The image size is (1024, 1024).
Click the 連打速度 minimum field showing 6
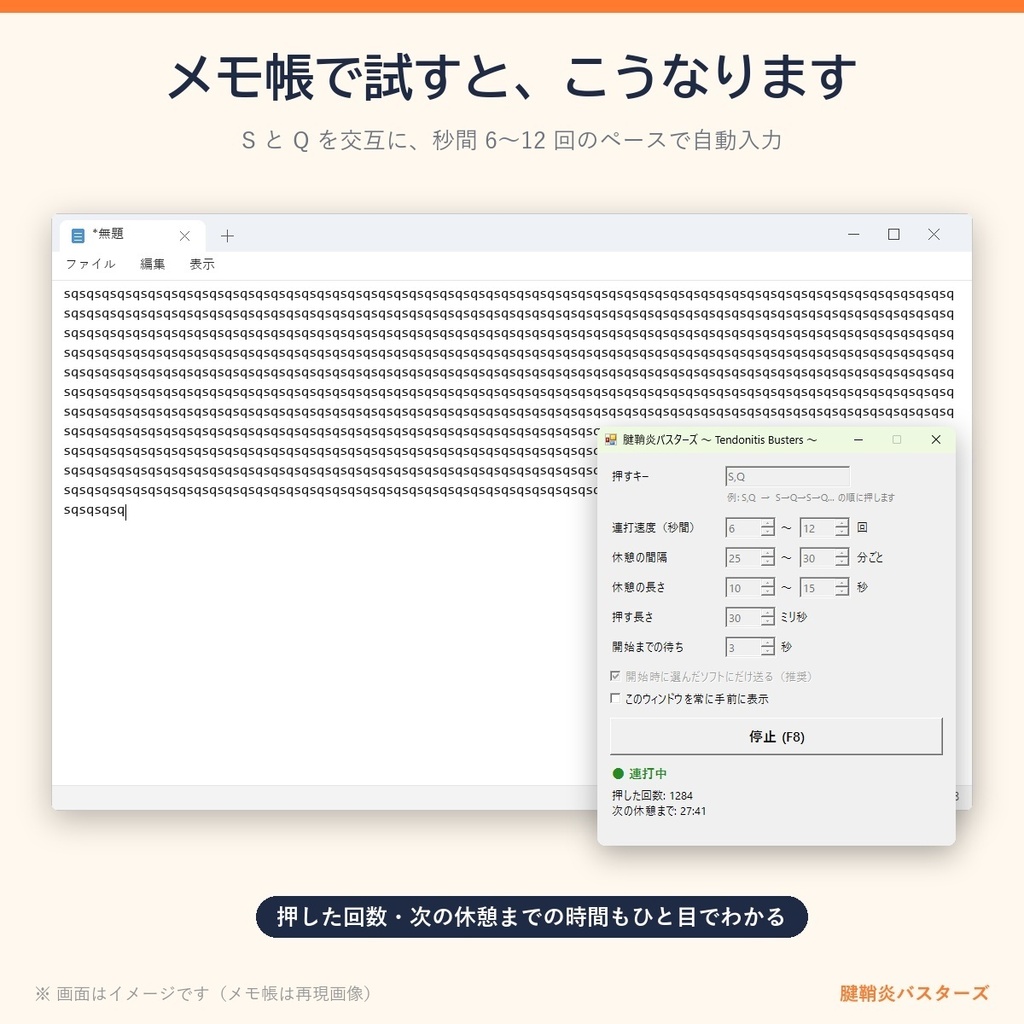point(743,528)
